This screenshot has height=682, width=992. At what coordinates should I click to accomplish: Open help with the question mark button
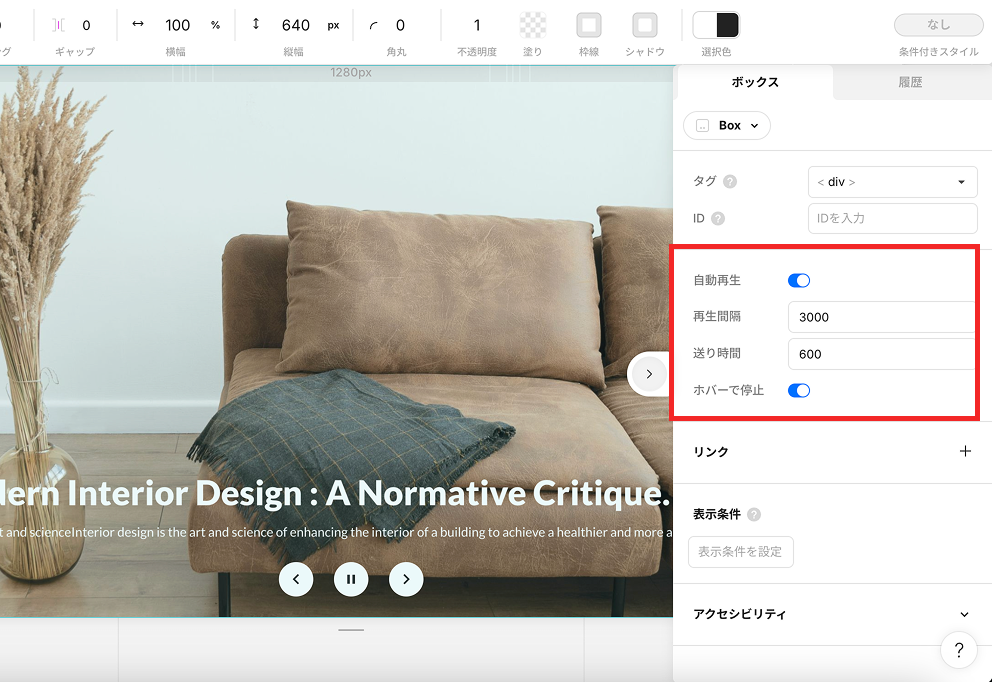coord(958,650)
